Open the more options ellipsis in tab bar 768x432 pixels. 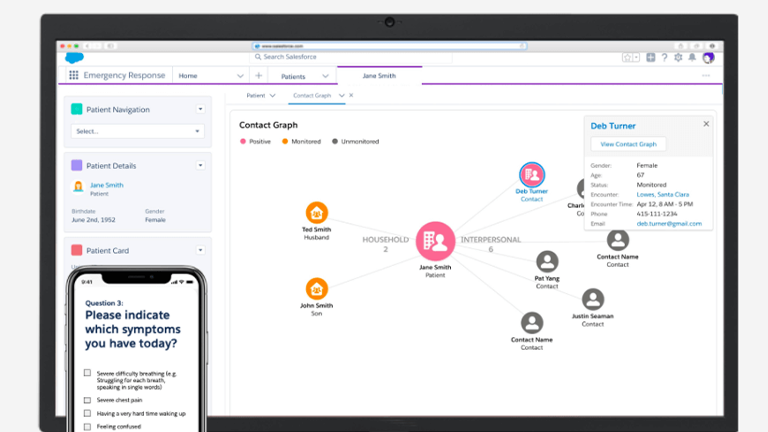(706, 75)
